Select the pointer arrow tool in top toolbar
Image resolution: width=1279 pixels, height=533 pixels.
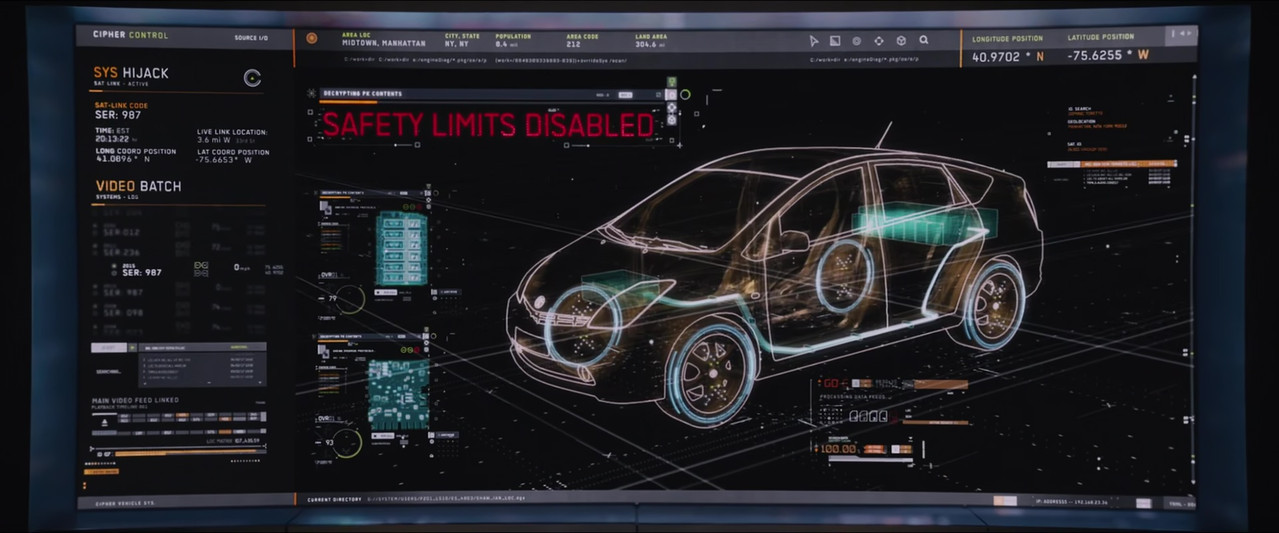813,41
